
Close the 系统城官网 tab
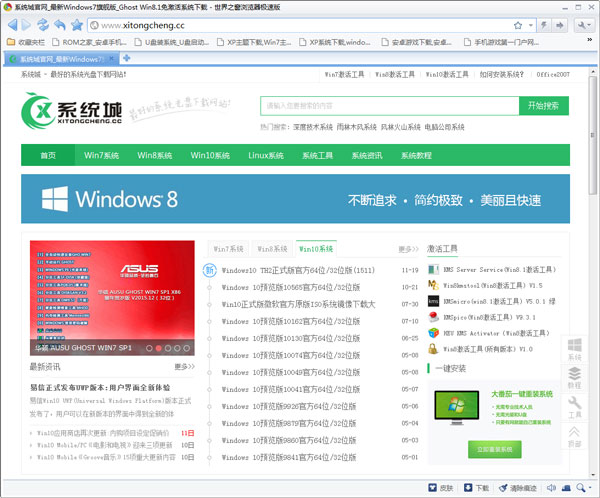(x=111, y=59)
